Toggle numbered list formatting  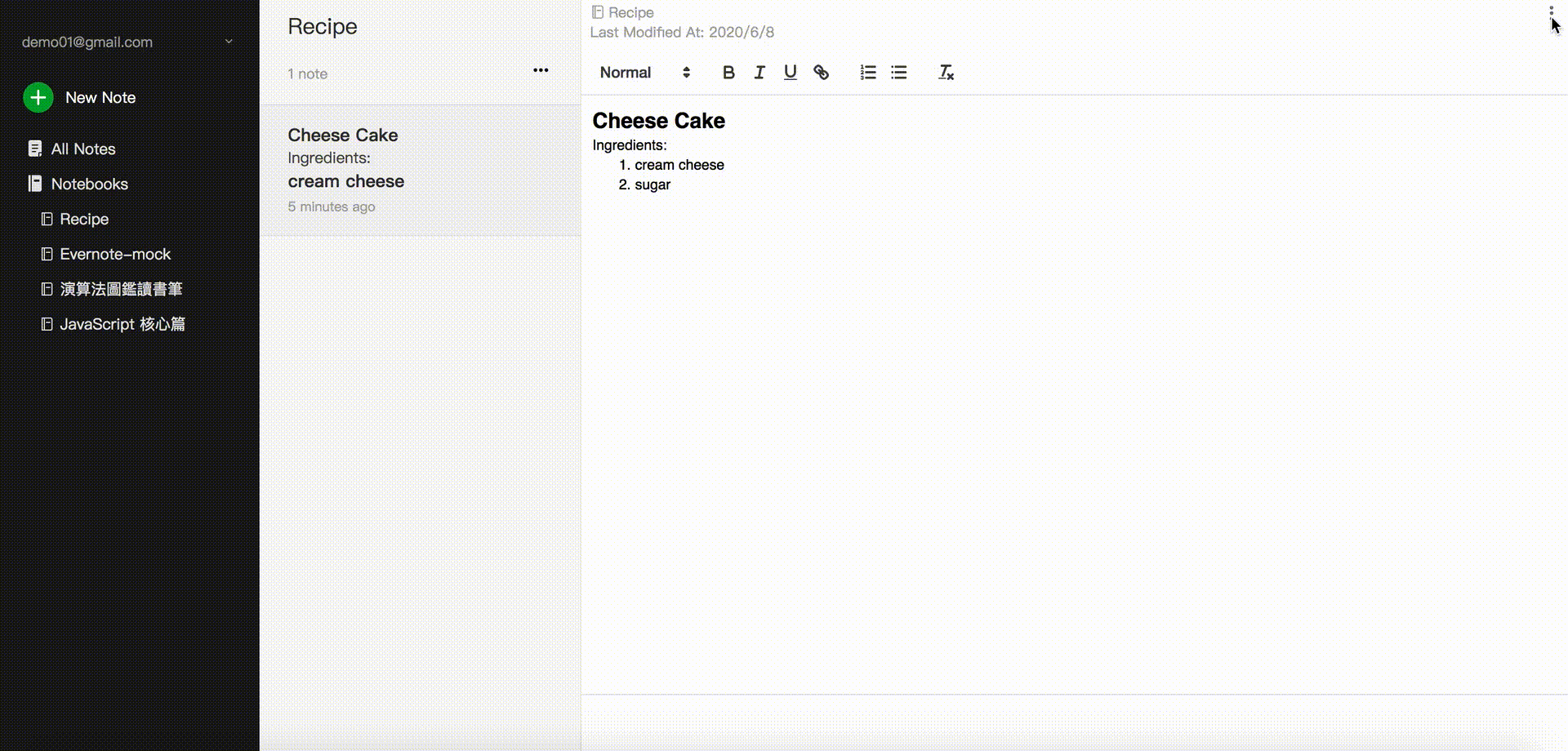click(x=868, y=73)
